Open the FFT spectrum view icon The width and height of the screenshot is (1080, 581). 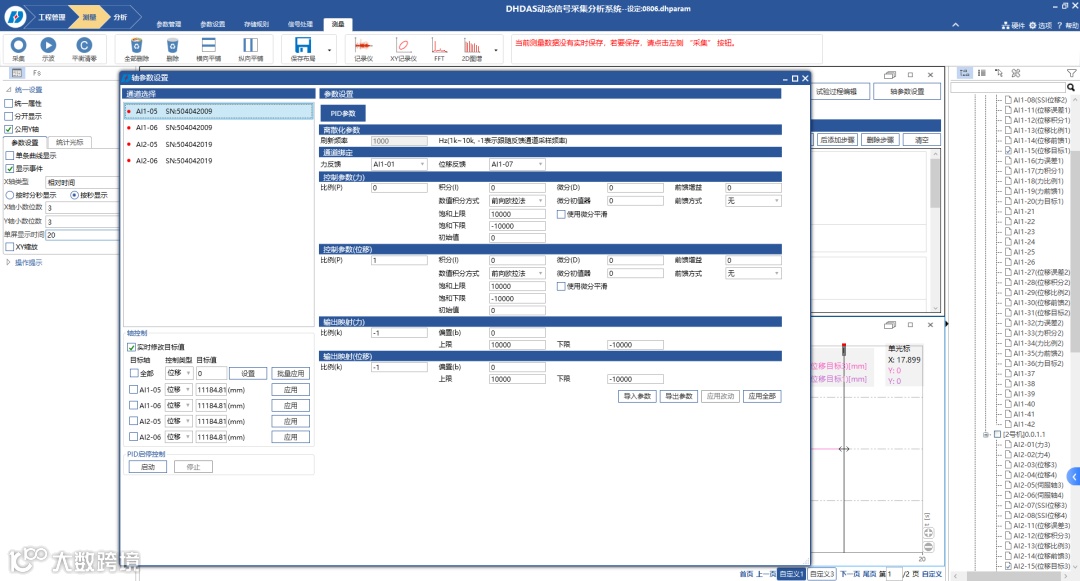point(439,45)
